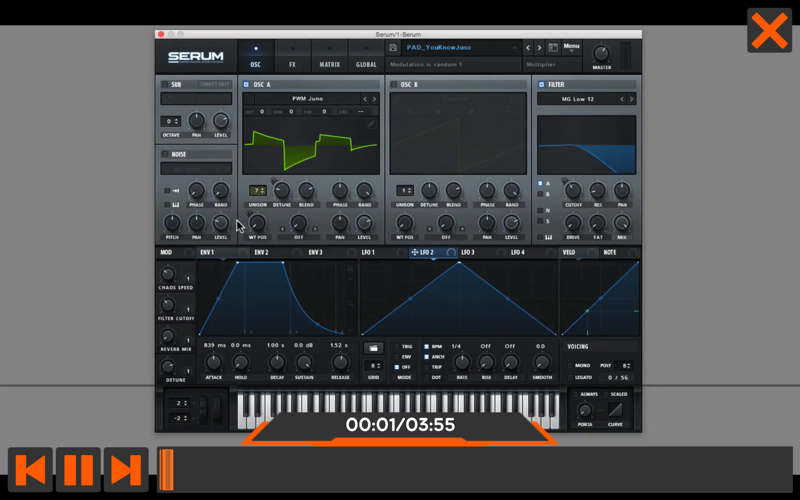Enable the NOISE oscillator
800x500 pixels.
165,154
